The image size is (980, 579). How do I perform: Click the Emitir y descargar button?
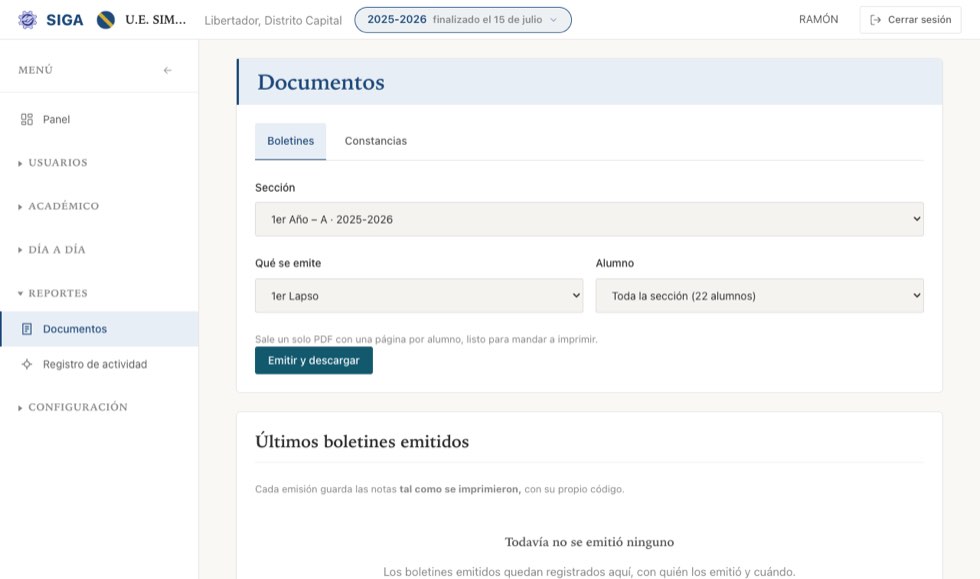click(314, 361)
